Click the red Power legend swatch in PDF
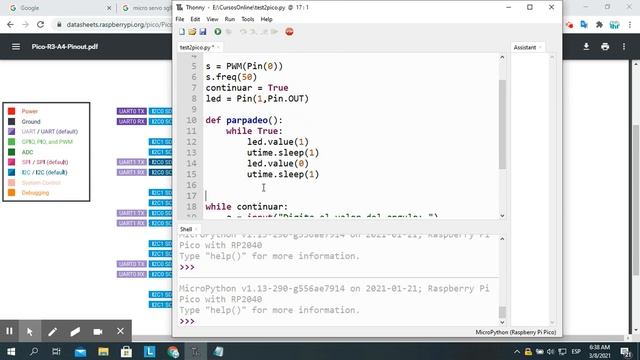Screen dimensions: 640x360 pyautogui.click(x=11, y=111)
